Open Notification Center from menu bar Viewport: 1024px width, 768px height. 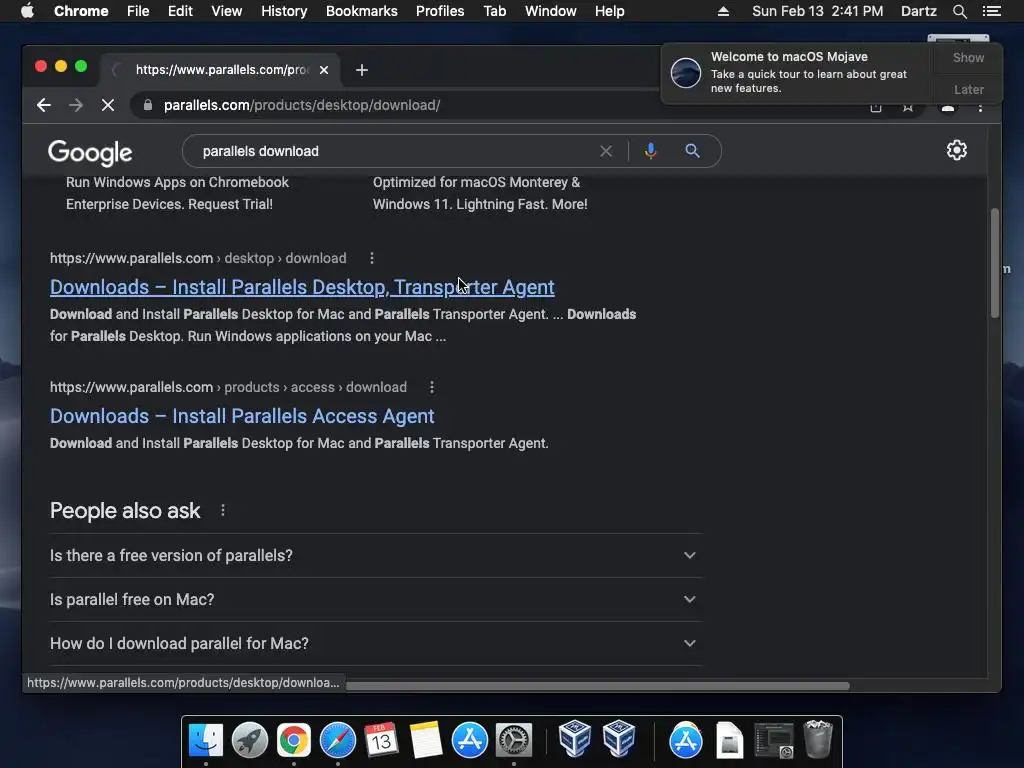tap(992, 11)
